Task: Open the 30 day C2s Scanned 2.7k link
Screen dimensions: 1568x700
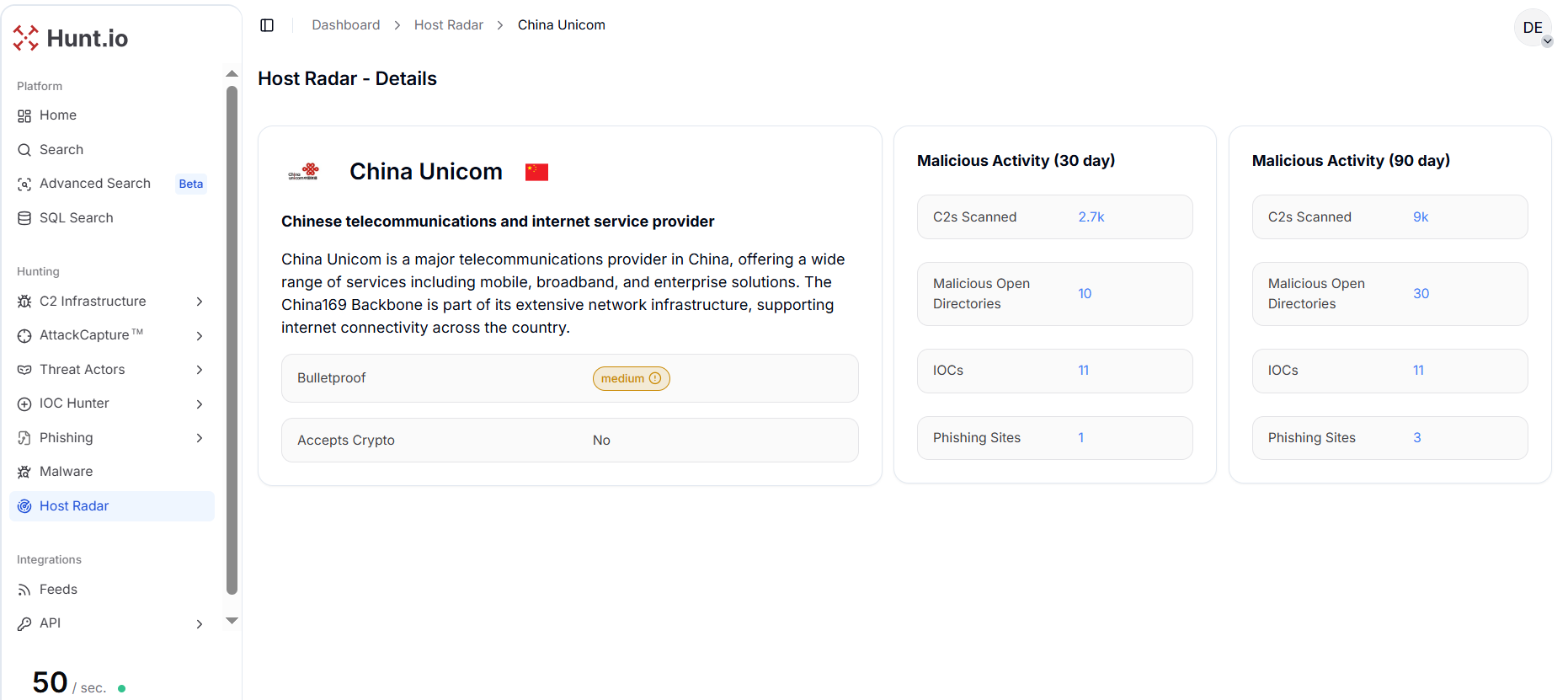Action: 1091,217
